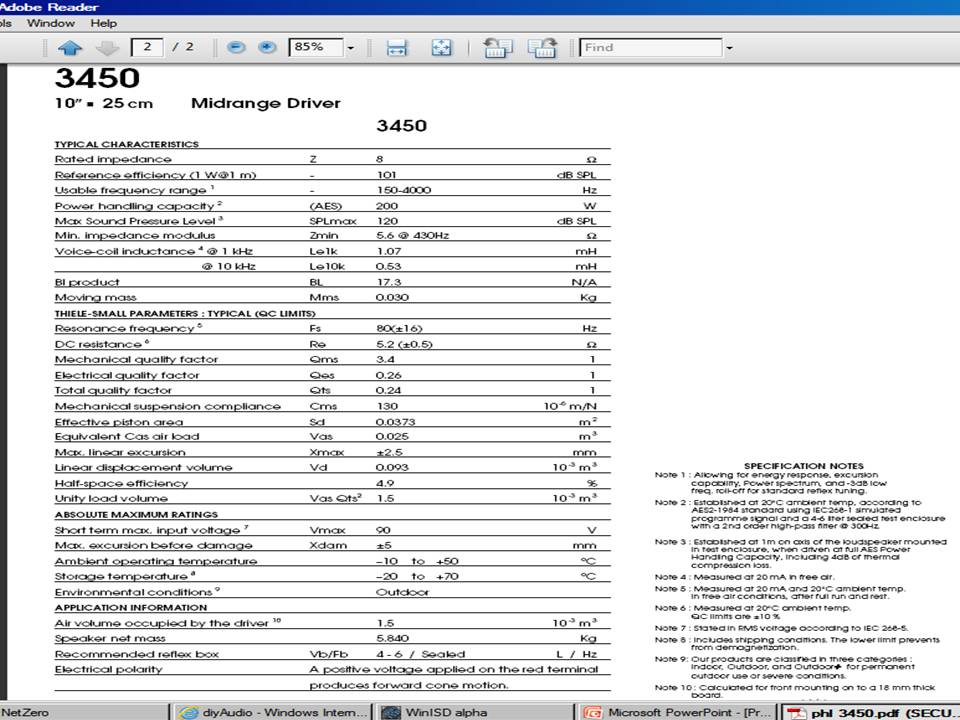Switch to diyAudio Internet Explorer taskbar item
The image size is (960, 720).
[272, 712]
